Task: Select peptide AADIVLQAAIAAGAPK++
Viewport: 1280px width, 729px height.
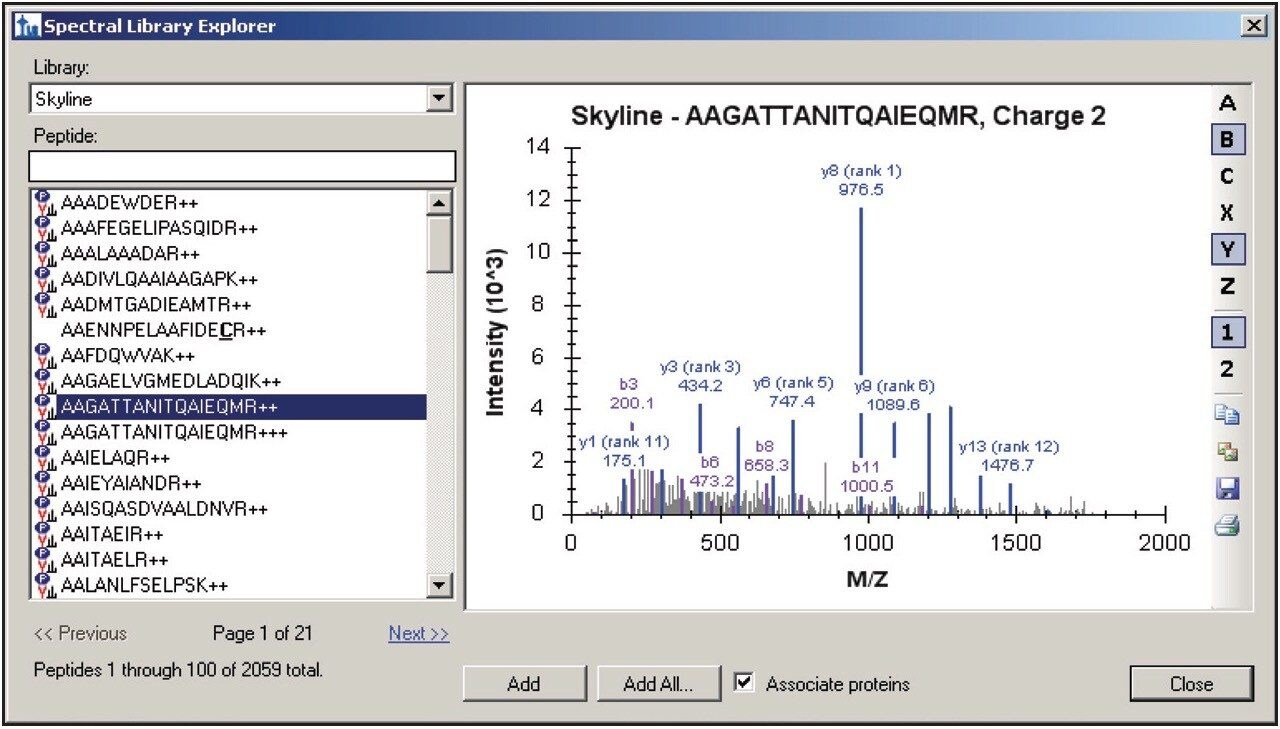Action: (160, 279)
